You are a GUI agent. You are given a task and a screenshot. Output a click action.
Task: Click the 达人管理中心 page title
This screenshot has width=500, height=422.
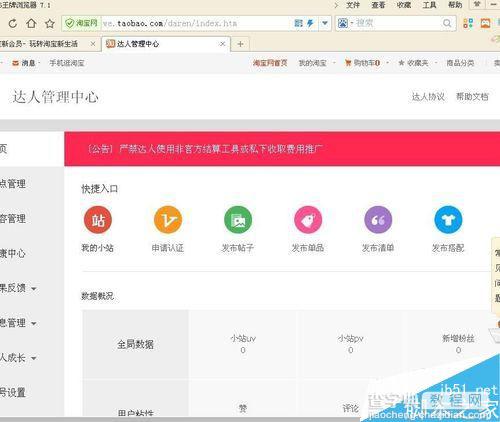click(55, 97)
